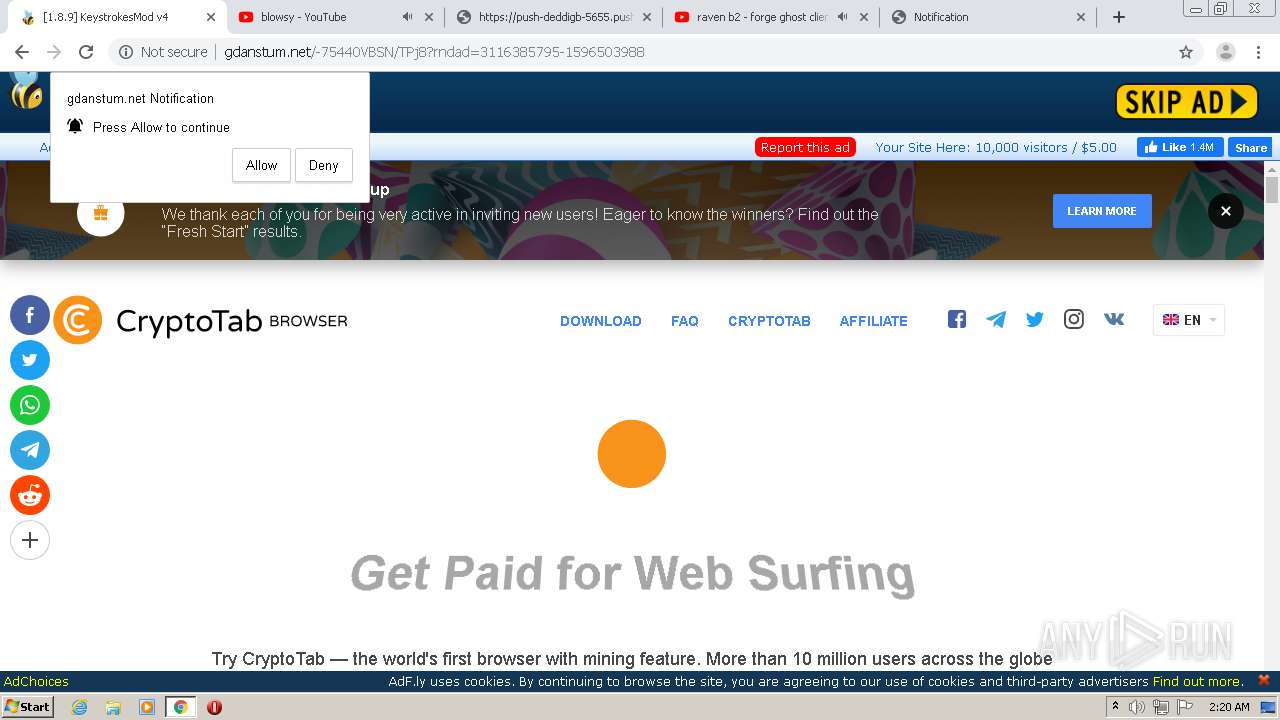
Task: Open a new browser tab
Action: pyautogui.click(x=1119, y=17)
